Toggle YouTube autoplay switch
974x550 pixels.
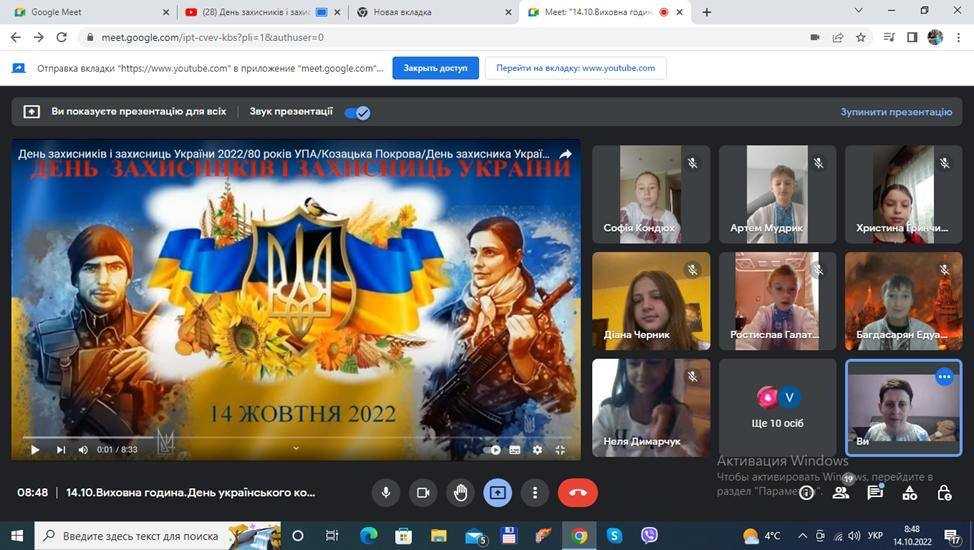[x=494, y=450]
